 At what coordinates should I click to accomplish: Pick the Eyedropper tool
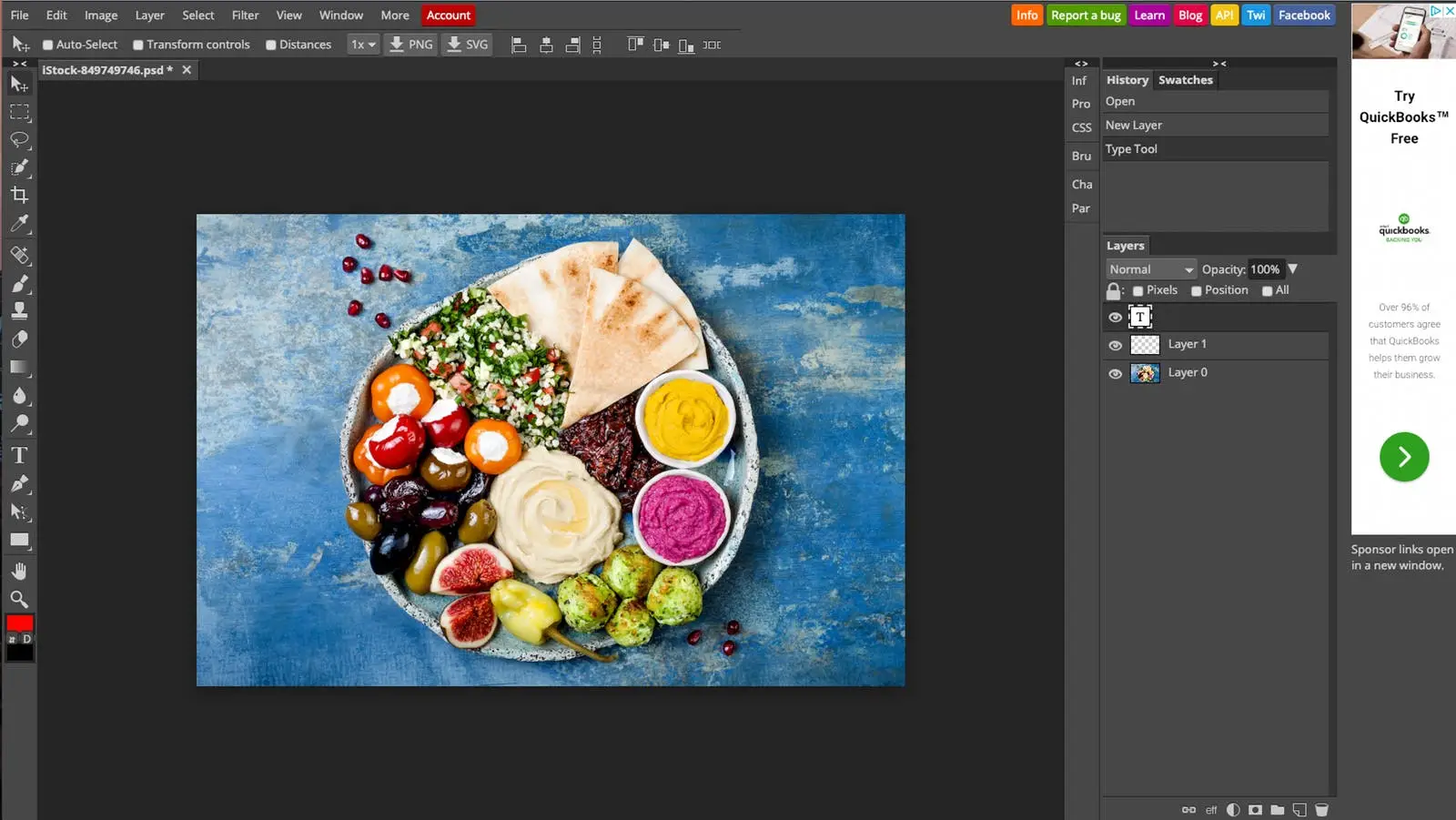coord(20,223)
